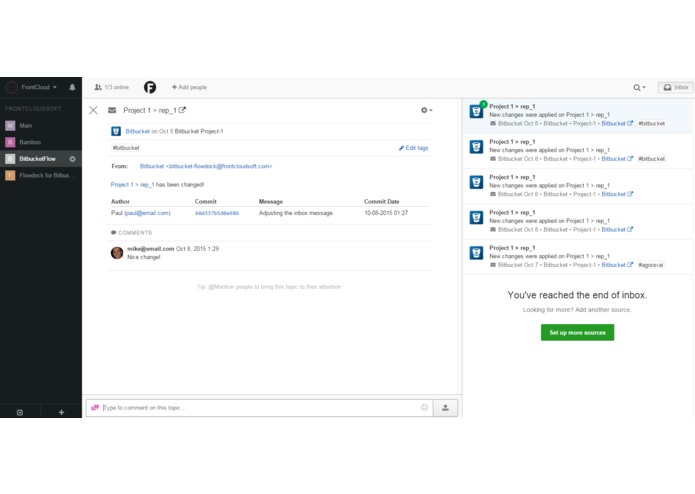Click the Bitbucket source icon in thread header

(x=116, y=131)
